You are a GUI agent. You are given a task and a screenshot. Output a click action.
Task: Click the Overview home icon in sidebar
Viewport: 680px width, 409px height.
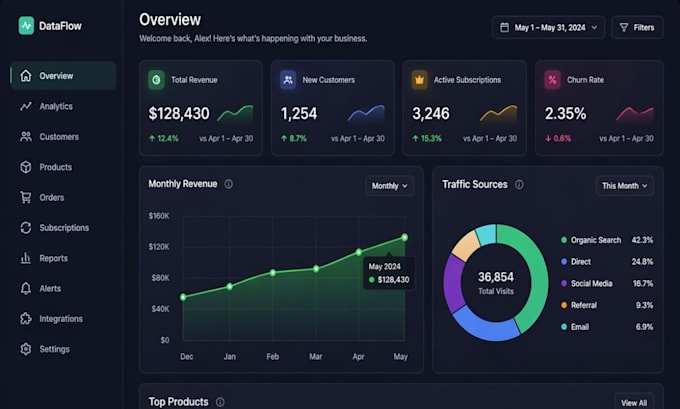26,75
